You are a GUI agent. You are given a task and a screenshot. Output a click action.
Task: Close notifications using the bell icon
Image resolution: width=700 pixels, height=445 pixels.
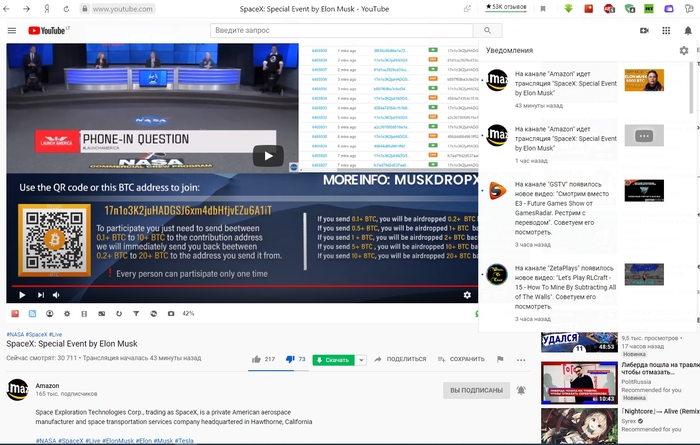[688, 30]
